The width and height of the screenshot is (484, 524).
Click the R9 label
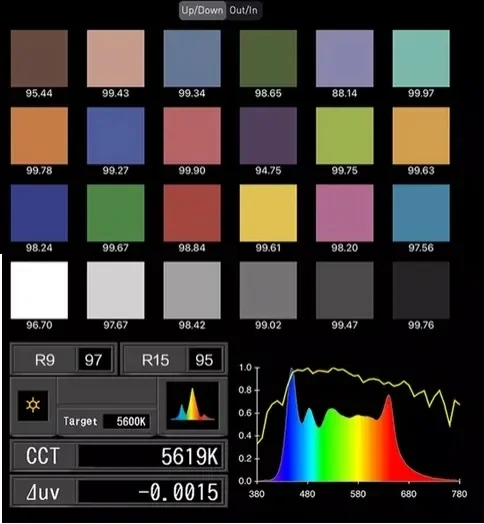[45, 360]
